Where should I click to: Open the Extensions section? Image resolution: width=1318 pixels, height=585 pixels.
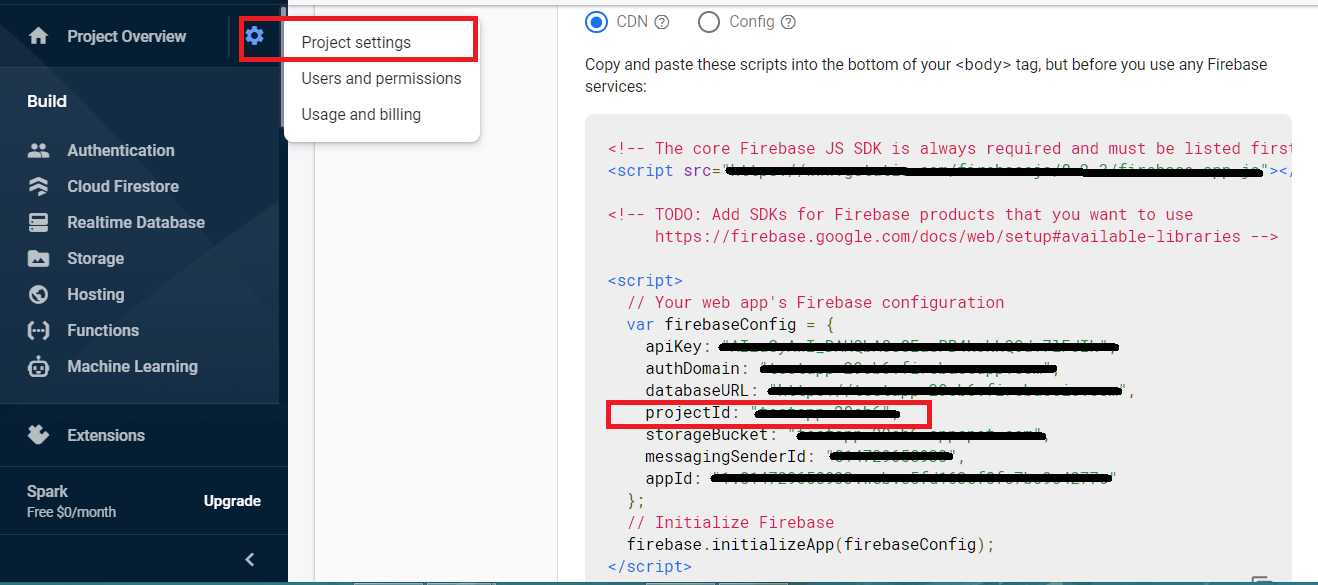[x=106, y=435]
